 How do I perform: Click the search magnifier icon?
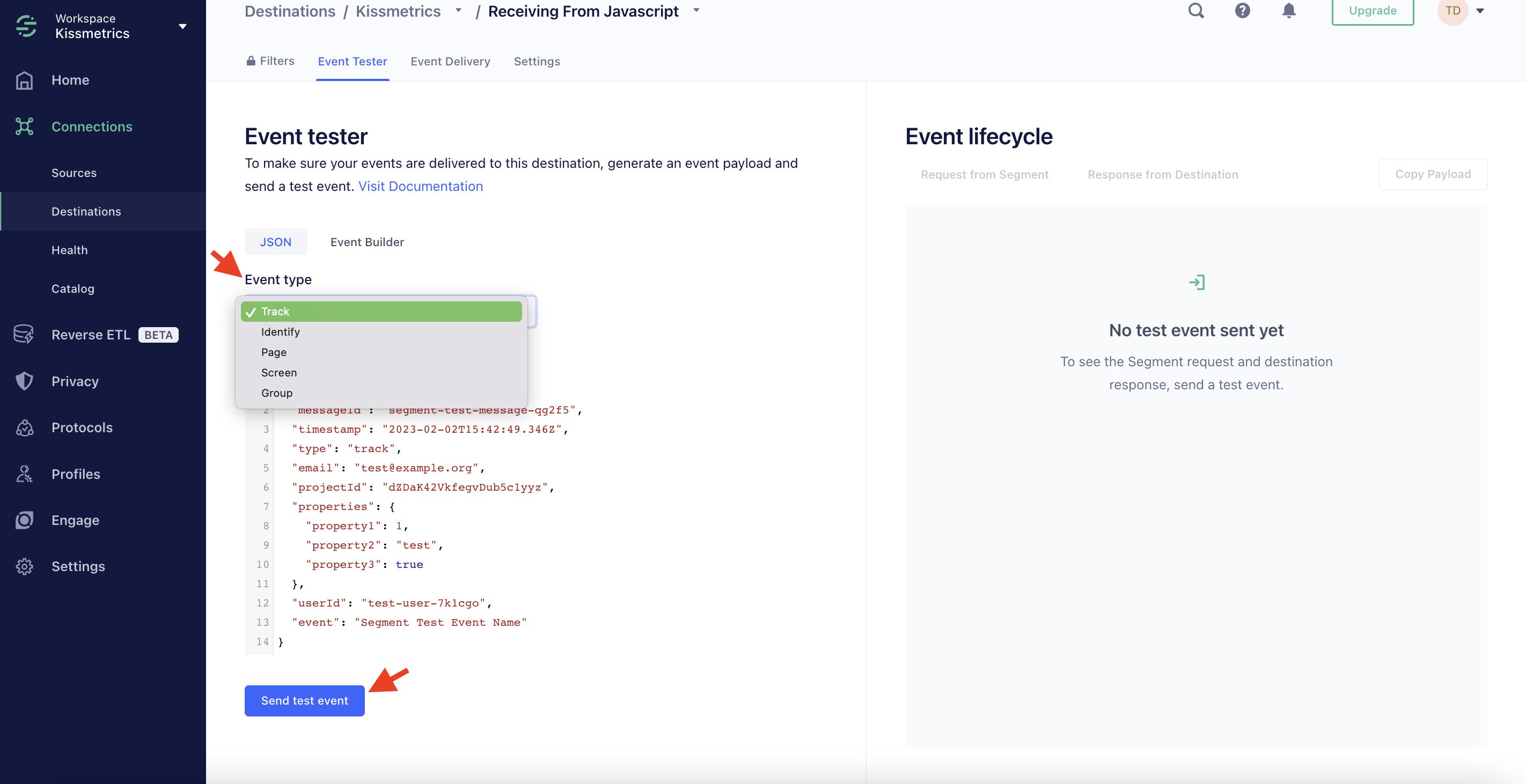[x=1195, y=11]
